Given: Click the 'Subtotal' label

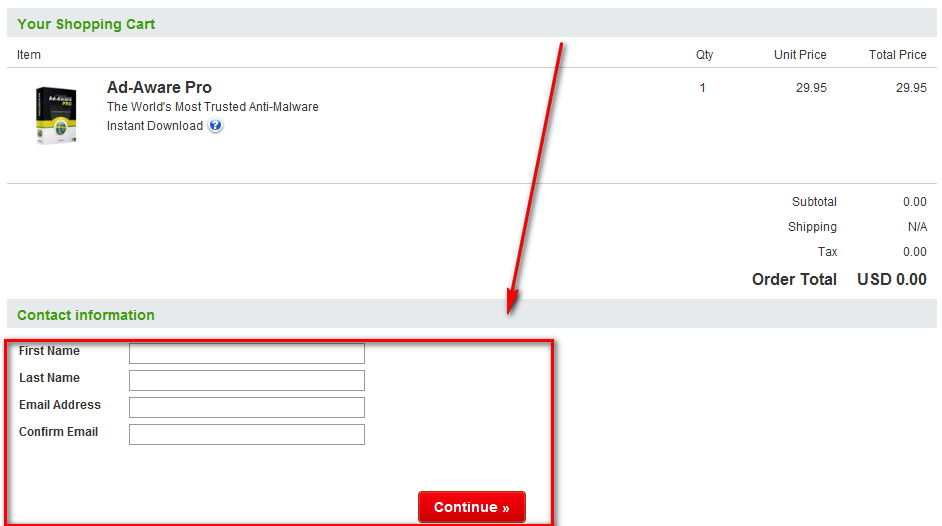Looking at the screenshot, I should pos(814,202).
